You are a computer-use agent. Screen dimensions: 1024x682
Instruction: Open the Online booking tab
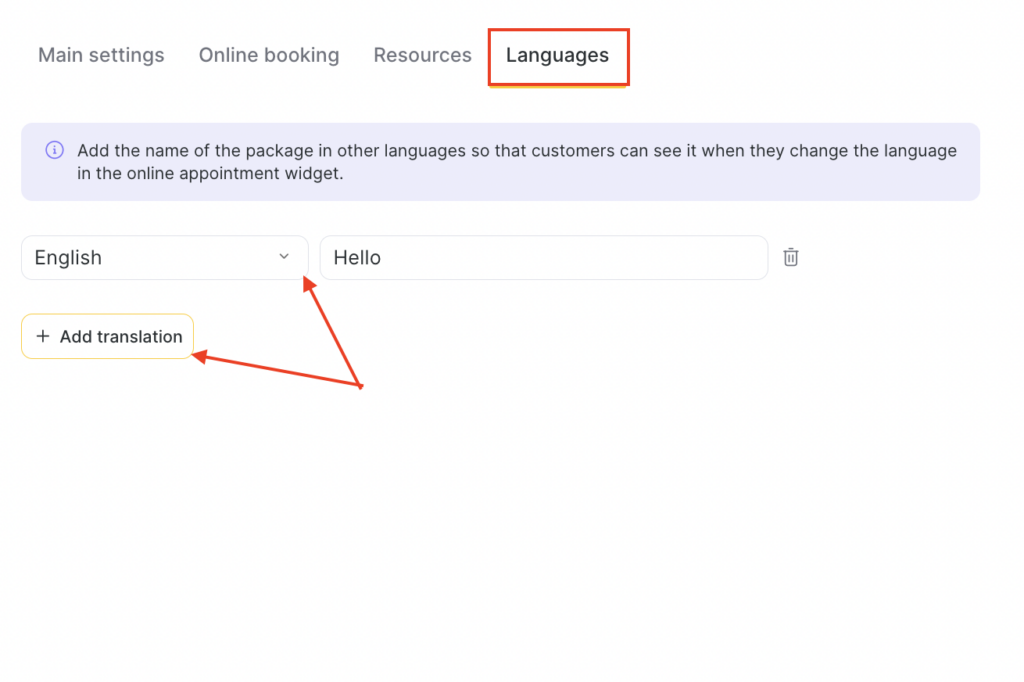(x=268, y=55)
